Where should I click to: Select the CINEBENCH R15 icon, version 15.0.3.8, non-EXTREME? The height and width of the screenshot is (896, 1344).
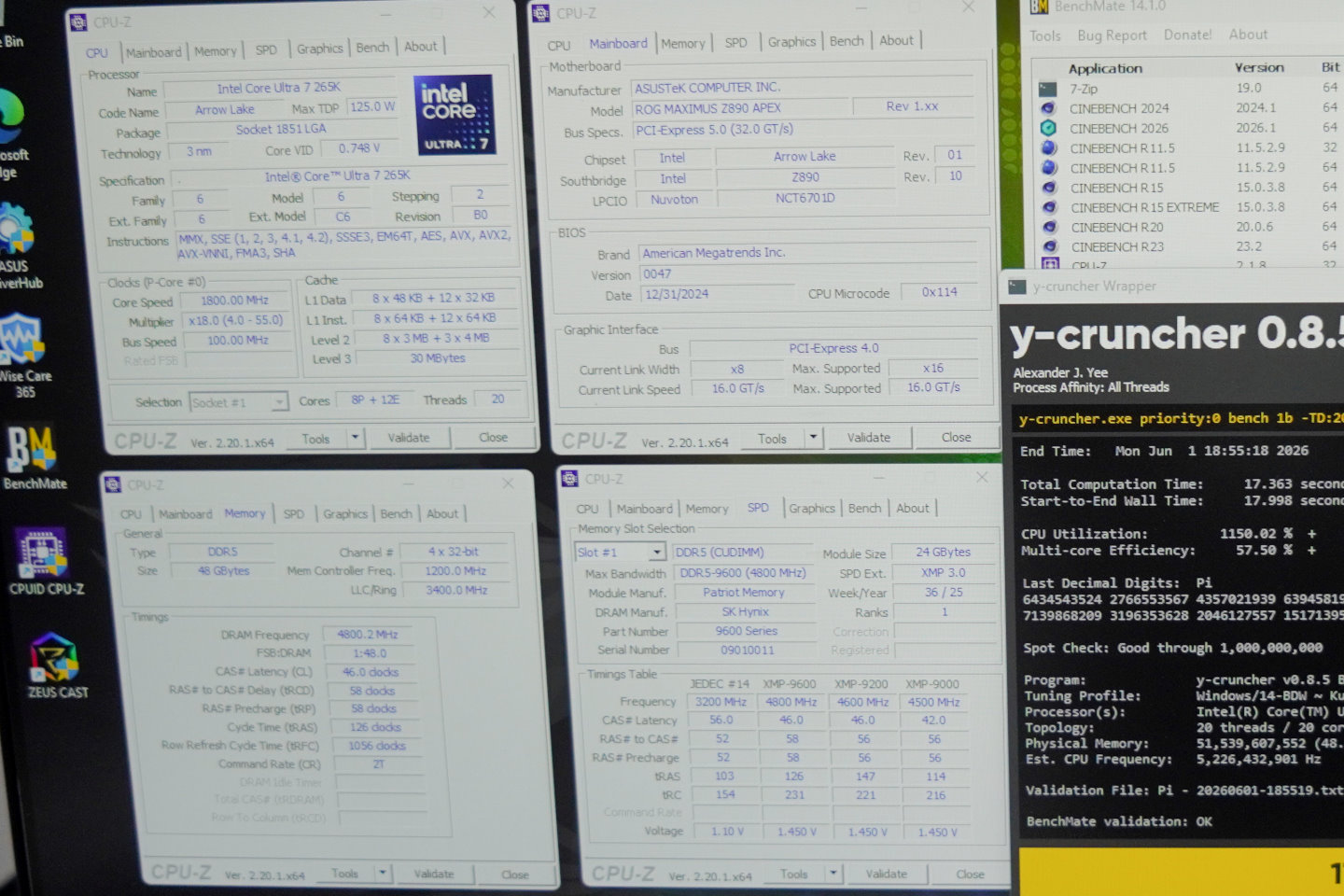1049,188
